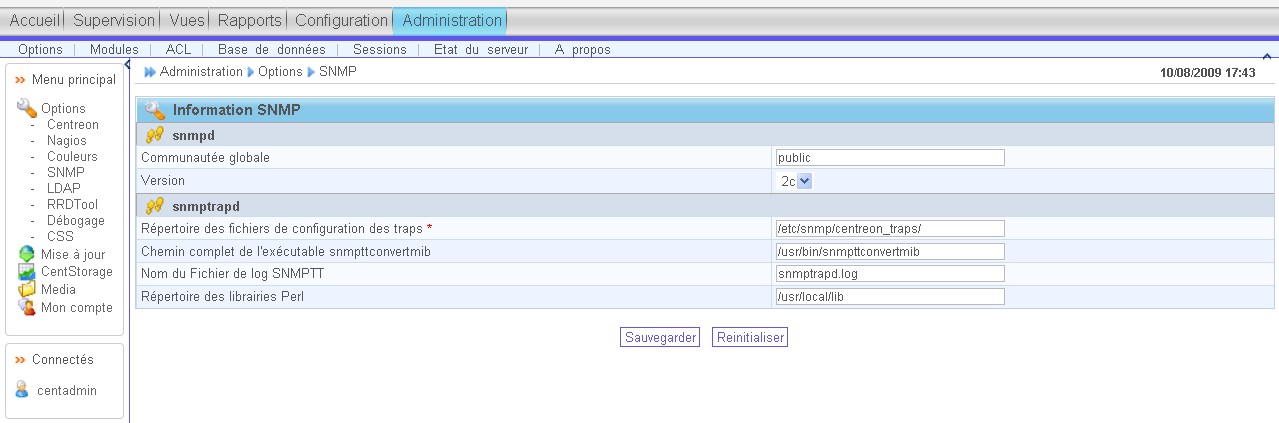Image resolution: width=1279 pixels, height=423 pixels.
Task: Click the Reinitialiser button
Action: (x=750, y=337)
